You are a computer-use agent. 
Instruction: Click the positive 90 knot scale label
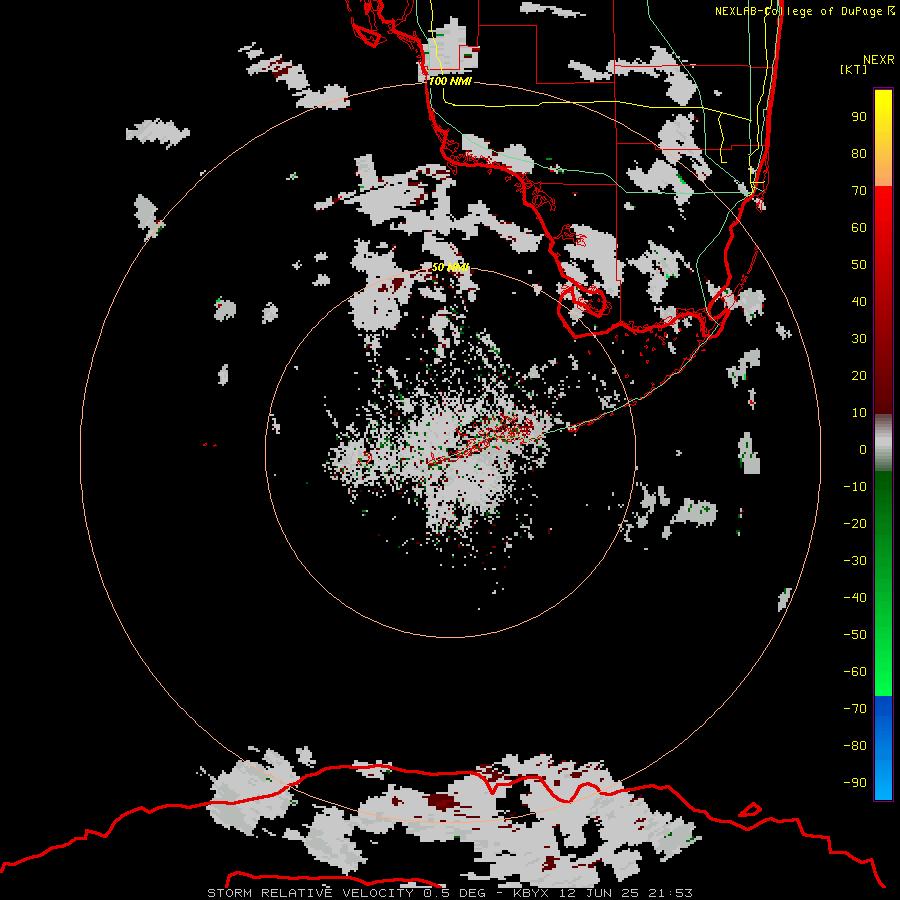859,117
